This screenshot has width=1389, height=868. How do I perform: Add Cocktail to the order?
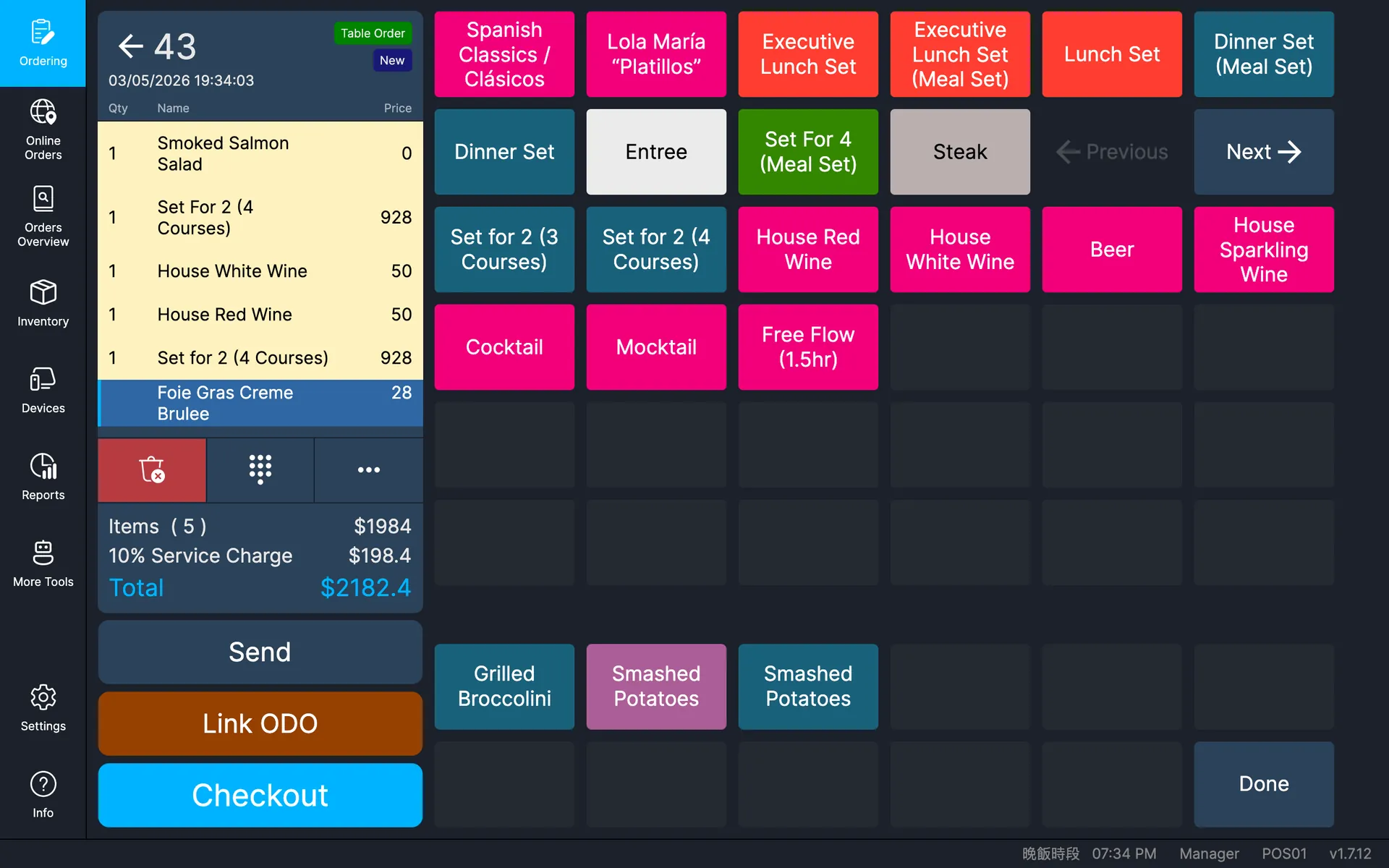504,347
